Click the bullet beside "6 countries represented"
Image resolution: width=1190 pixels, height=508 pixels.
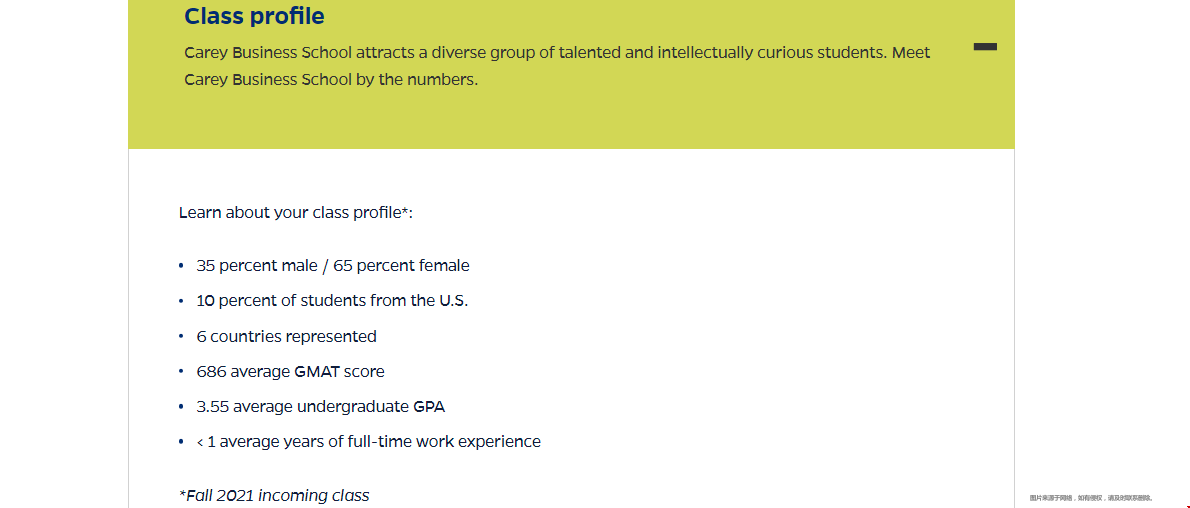[181, 336]
